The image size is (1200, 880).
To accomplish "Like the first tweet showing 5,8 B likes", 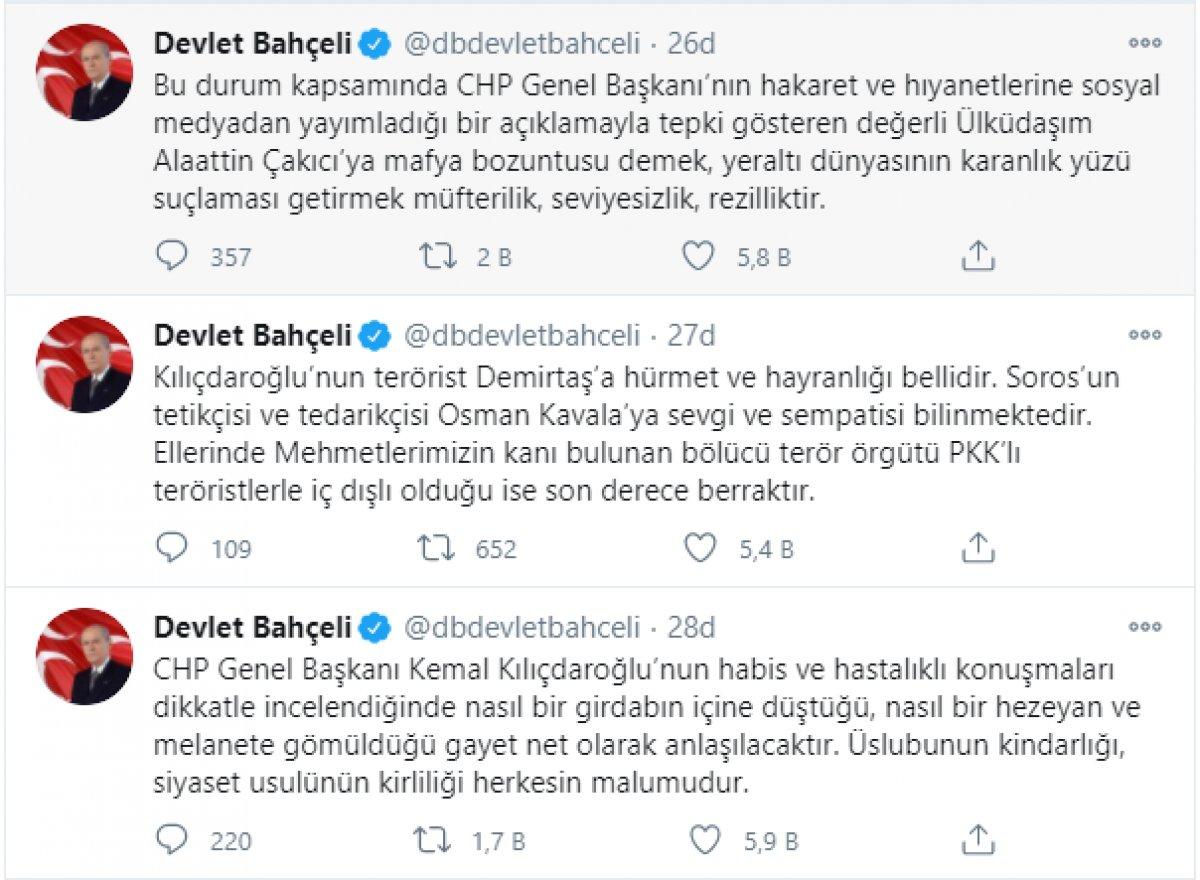I will coord(697,256).
